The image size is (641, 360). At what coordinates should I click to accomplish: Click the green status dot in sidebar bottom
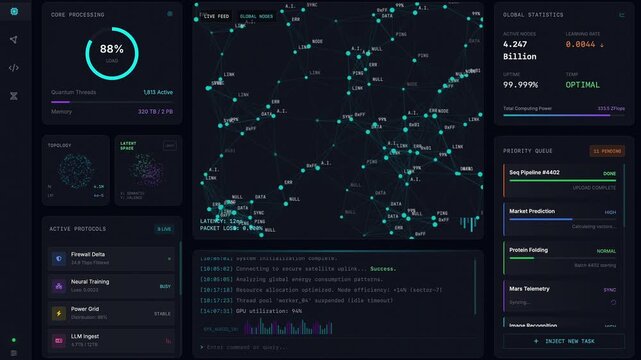click(x=14, y=340)
